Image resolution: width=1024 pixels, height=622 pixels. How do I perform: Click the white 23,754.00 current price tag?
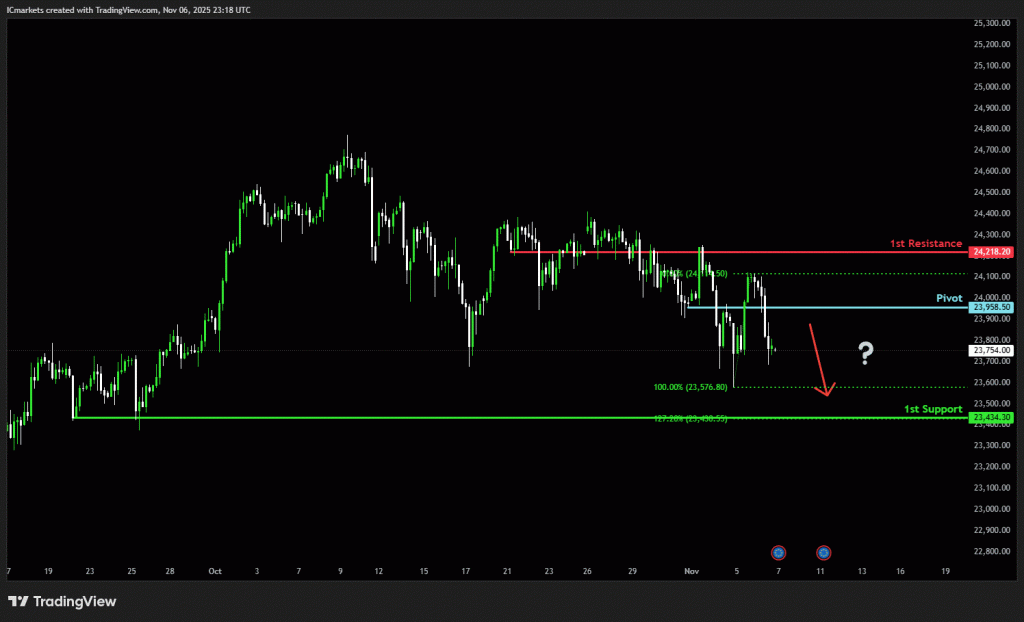[x=991, y=351]
